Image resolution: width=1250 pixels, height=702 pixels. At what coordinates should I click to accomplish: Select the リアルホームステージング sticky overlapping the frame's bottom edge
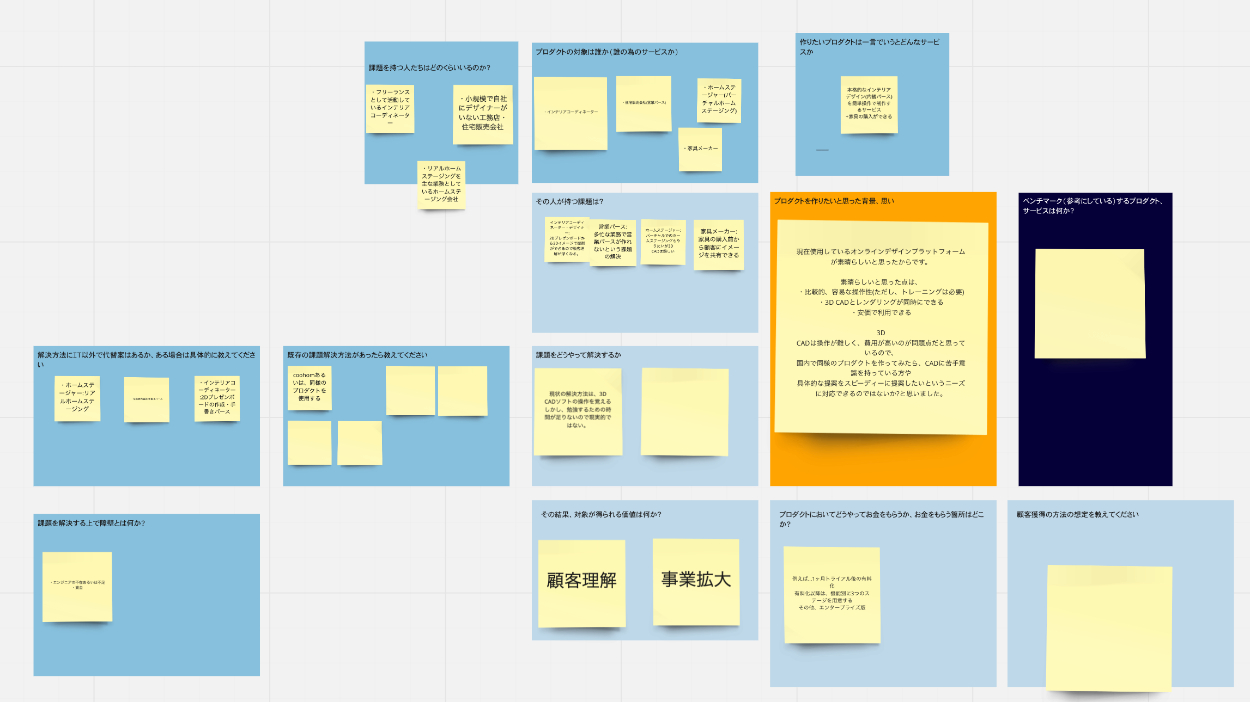click(441, 185)
